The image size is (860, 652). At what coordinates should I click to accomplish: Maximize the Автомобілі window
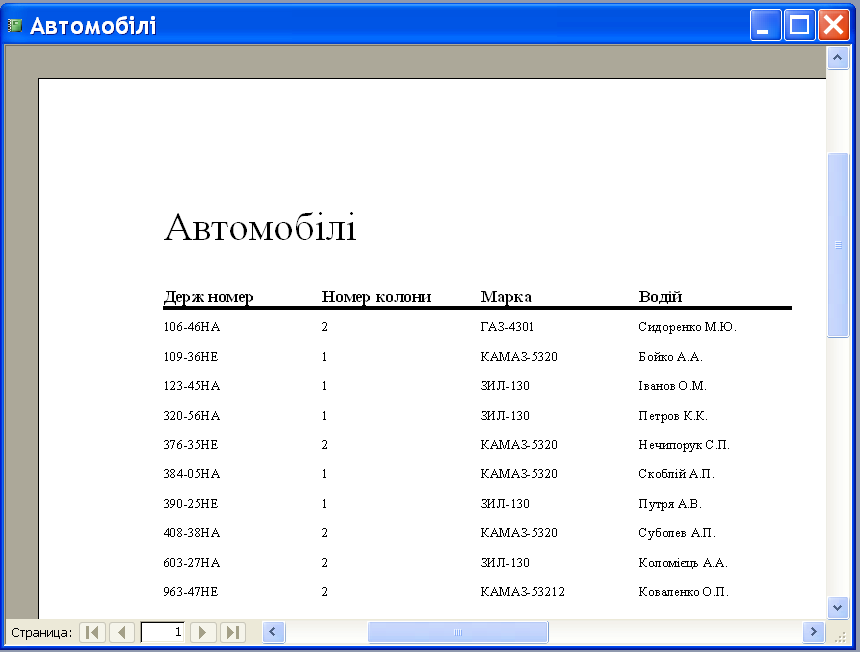point(799,25)
